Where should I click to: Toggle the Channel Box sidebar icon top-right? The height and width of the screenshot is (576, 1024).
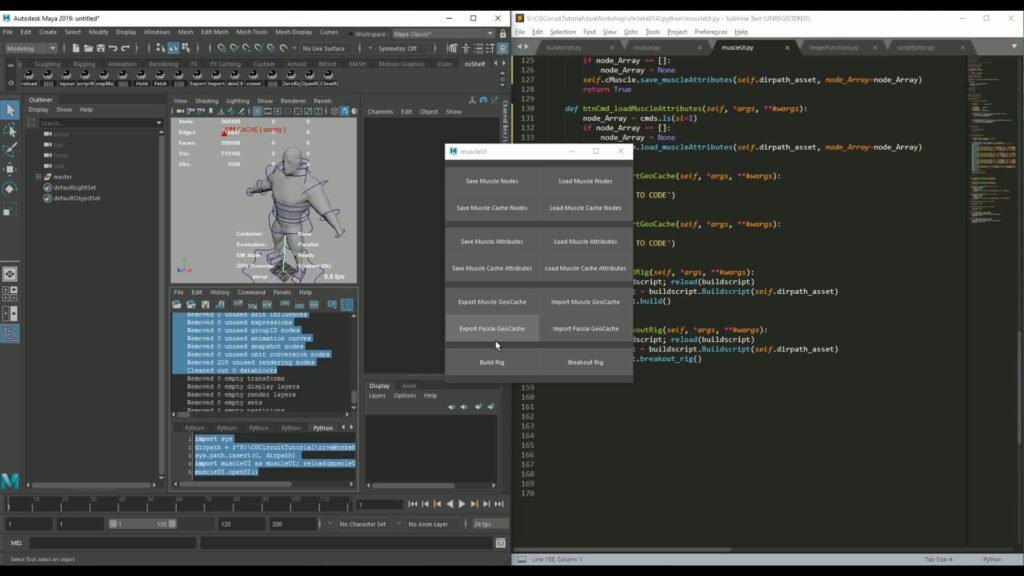[x=503, y=48]
